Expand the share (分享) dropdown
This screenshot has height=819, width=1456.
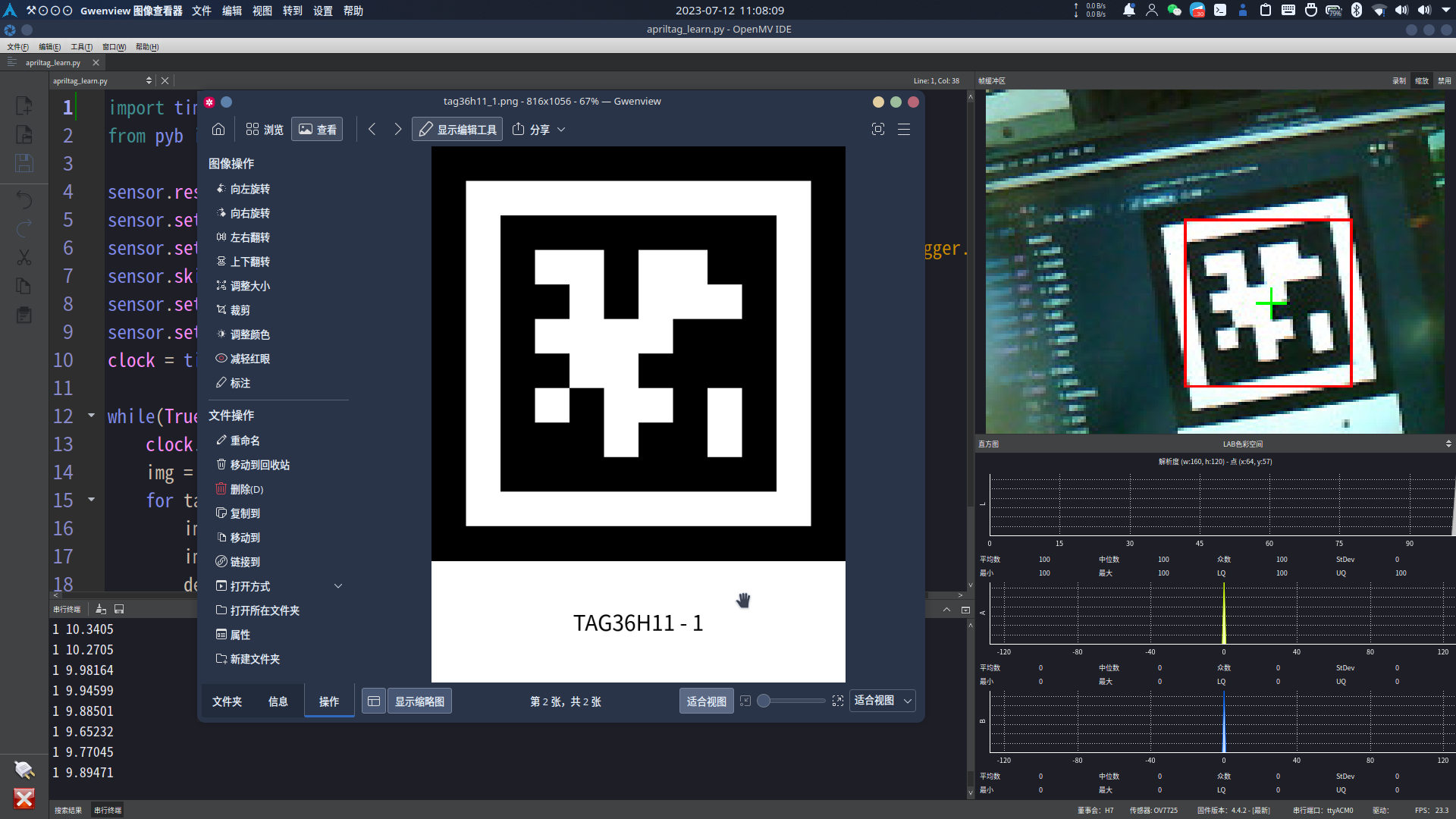(x=562, y=130)
